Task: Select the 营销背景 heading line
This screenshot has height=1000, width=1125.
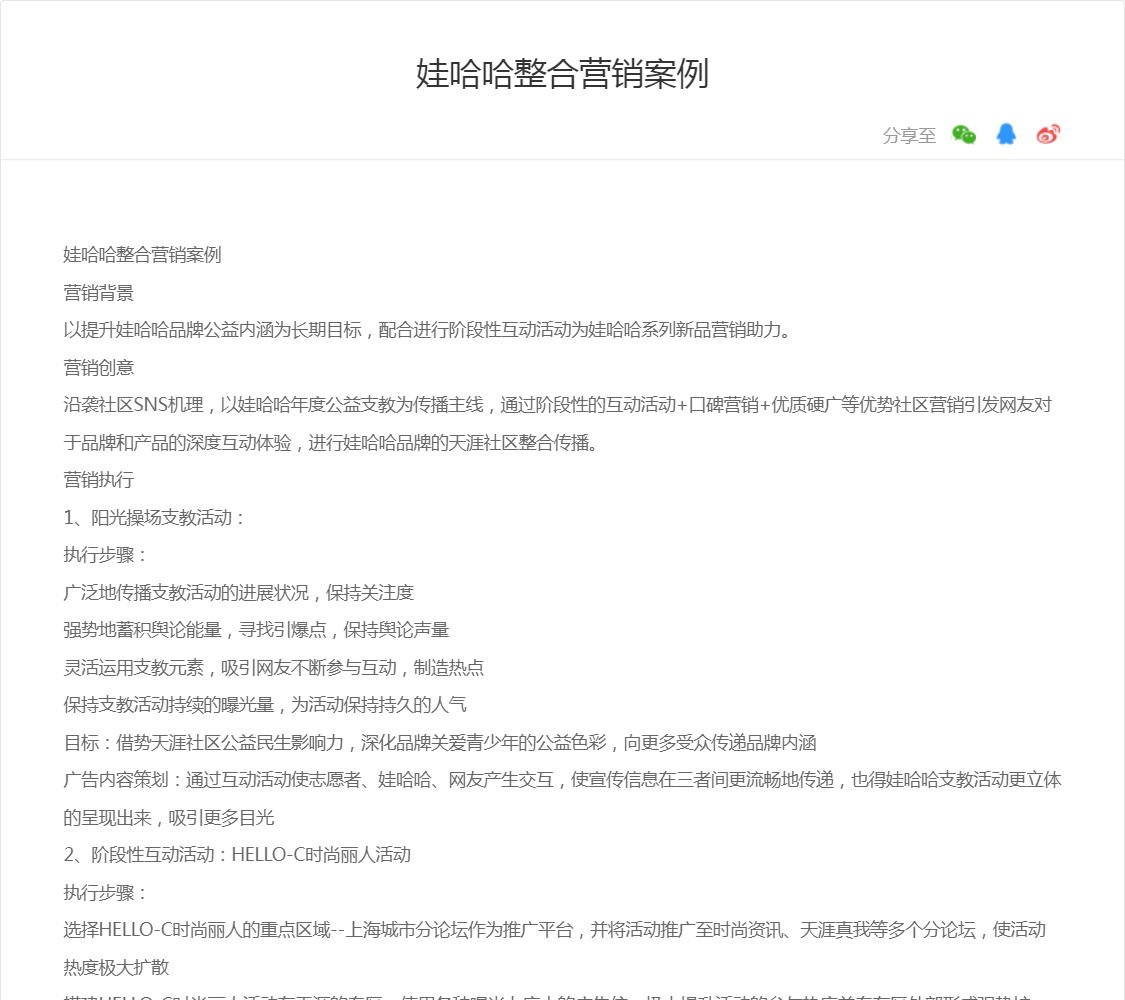Action: [x=98, y=293]
